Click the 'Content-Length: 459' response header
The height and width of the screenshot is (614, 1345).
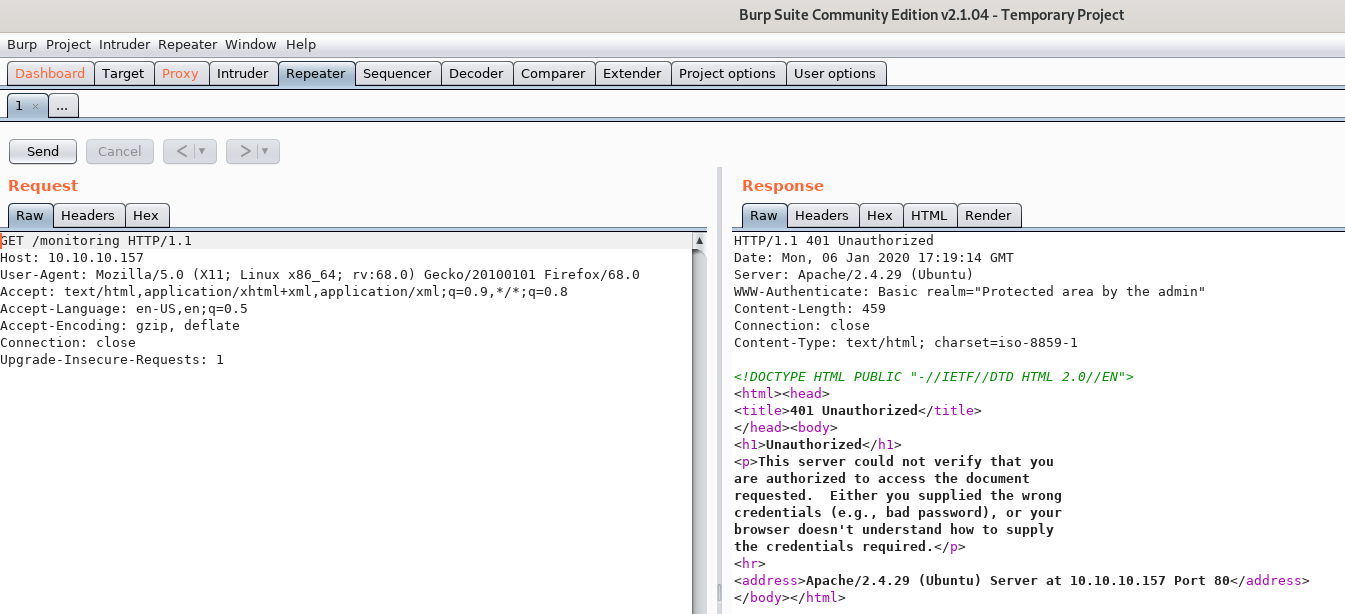pyautogui.click(x=810, y=309)
